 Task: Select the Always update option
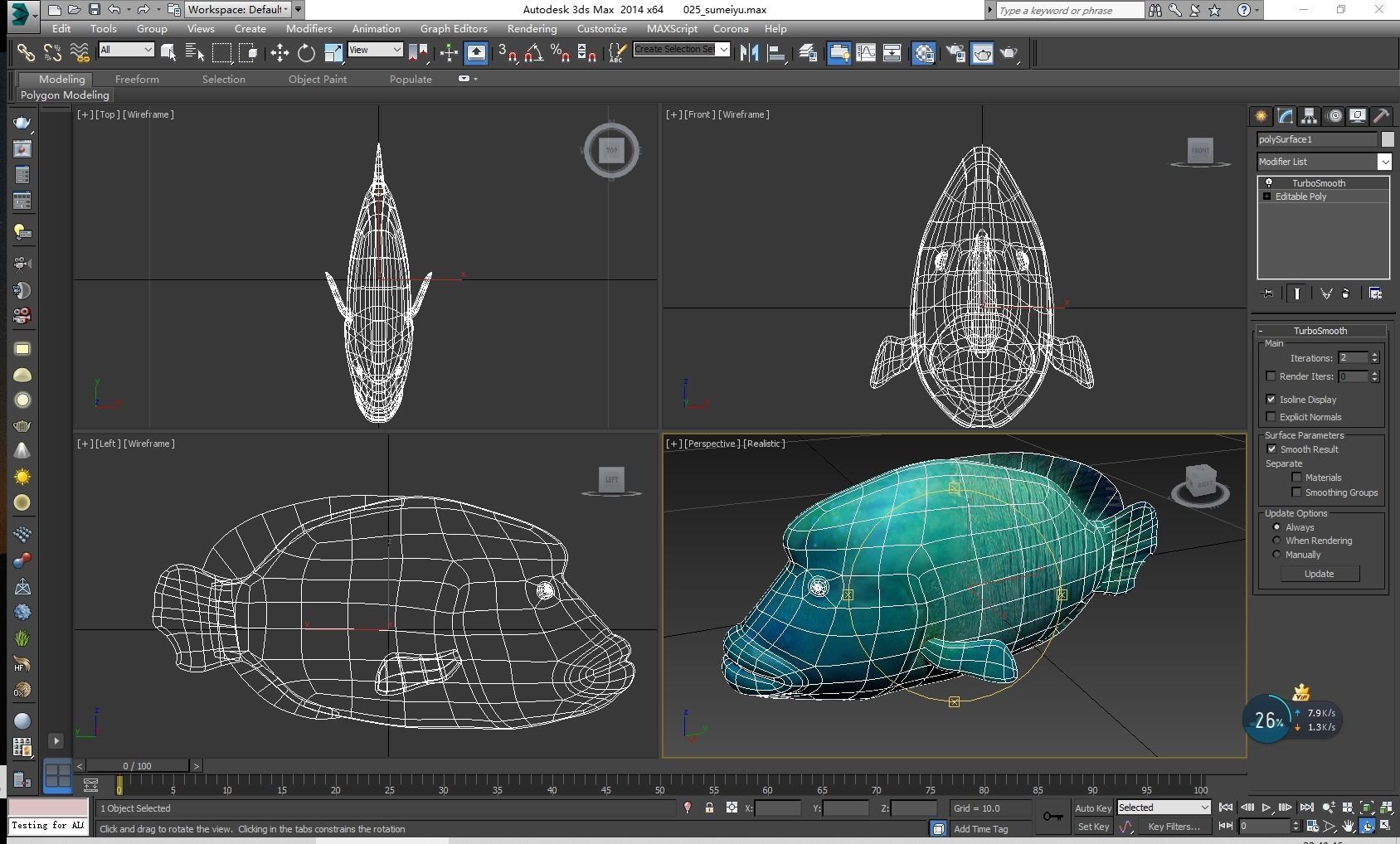pos(1276,527)
